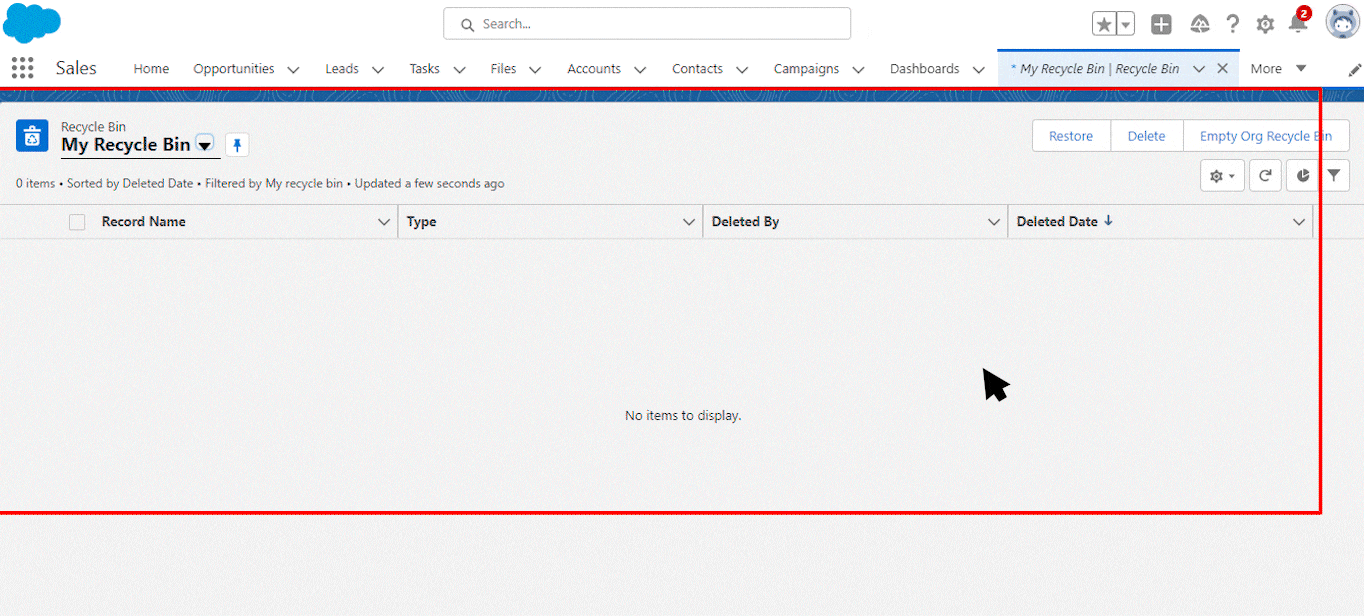Expand the Campaigns tab menu
Viewport: 1364px width, 616px height.
858,69
